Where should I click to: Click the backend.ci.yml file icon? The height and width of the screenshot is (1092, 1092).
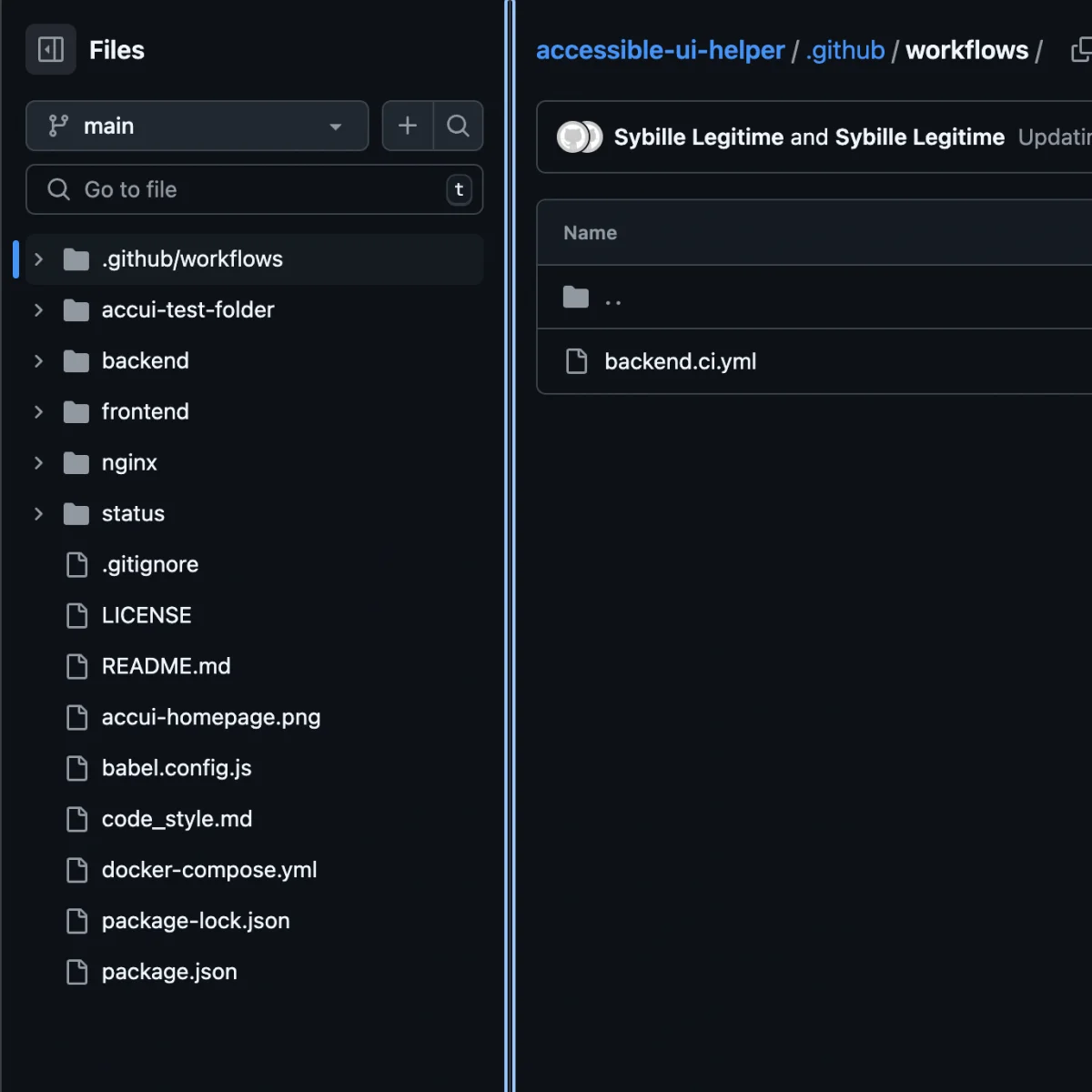click(x=576, y=361)
